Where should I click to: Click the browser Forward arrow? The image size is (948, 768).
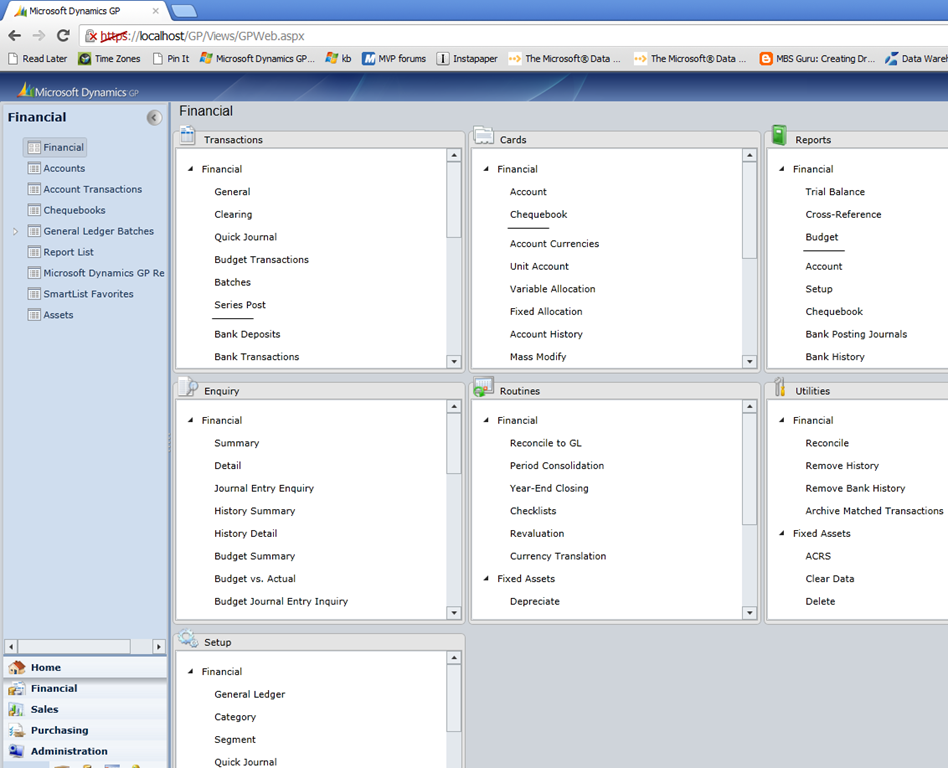(39, 36)
